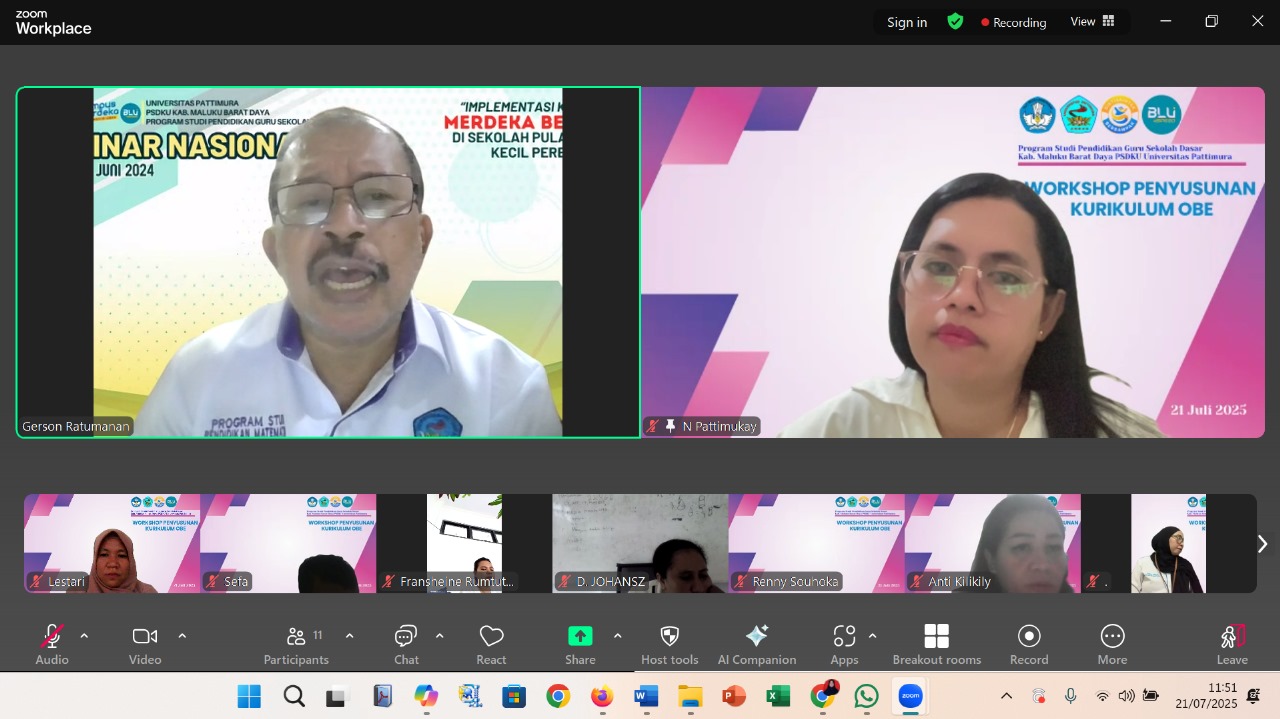Open the Apps panel
This screenshot has width=1280, height=719.
pyautogui.click(x=844, y=644)
